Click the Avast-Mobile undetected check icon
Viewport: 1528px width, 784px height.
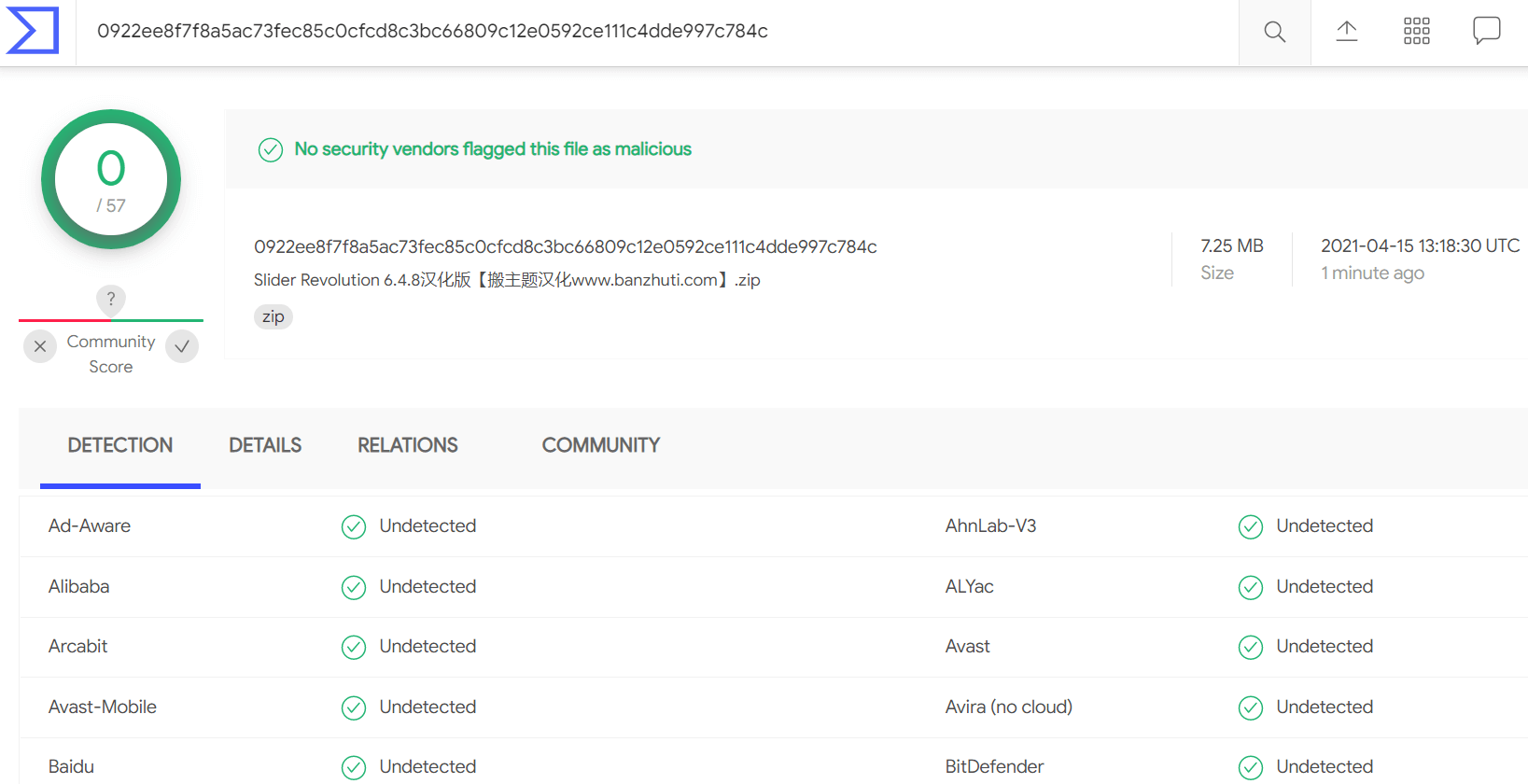pyautogui.click(x=354, y=708)
